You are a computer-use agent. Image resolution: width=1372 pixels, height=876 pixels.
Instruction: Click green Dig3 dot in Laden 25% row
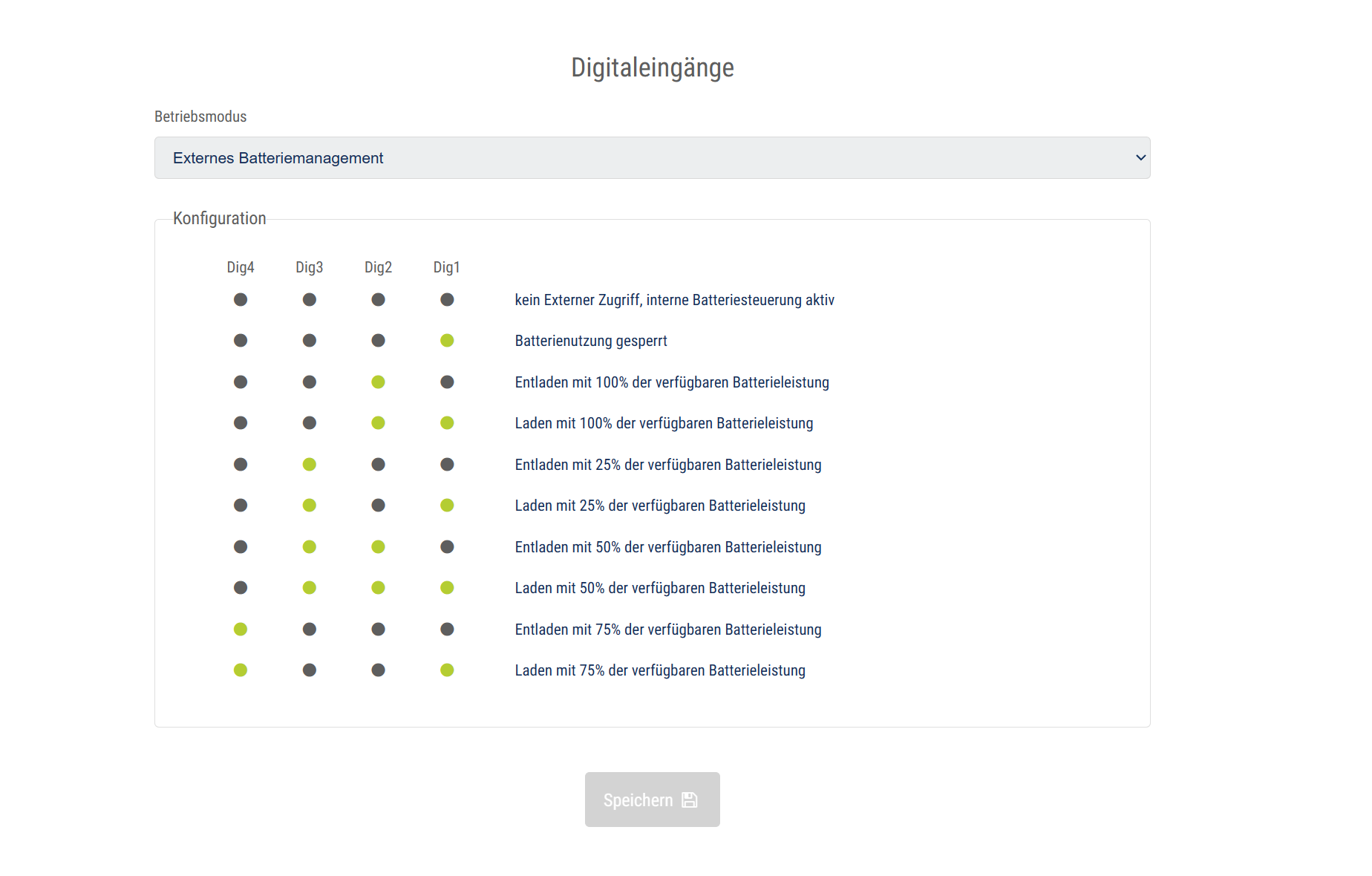pos(310,506)
